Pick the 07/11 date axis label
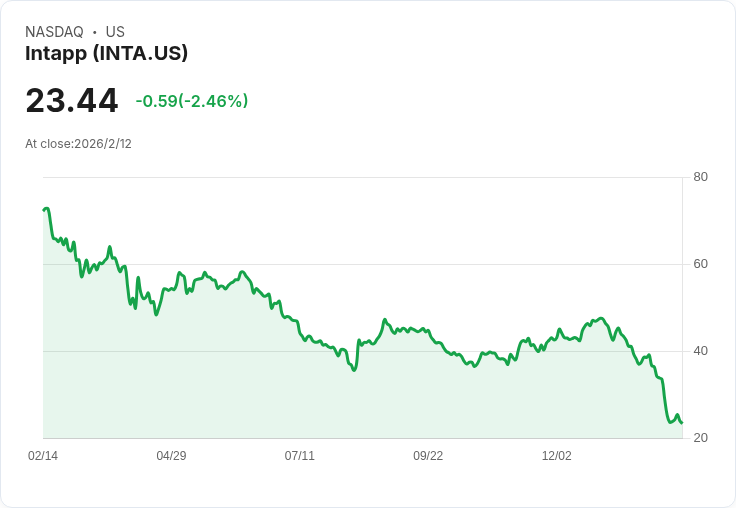This screenshot has height=508, width=736. pos(299,456)
